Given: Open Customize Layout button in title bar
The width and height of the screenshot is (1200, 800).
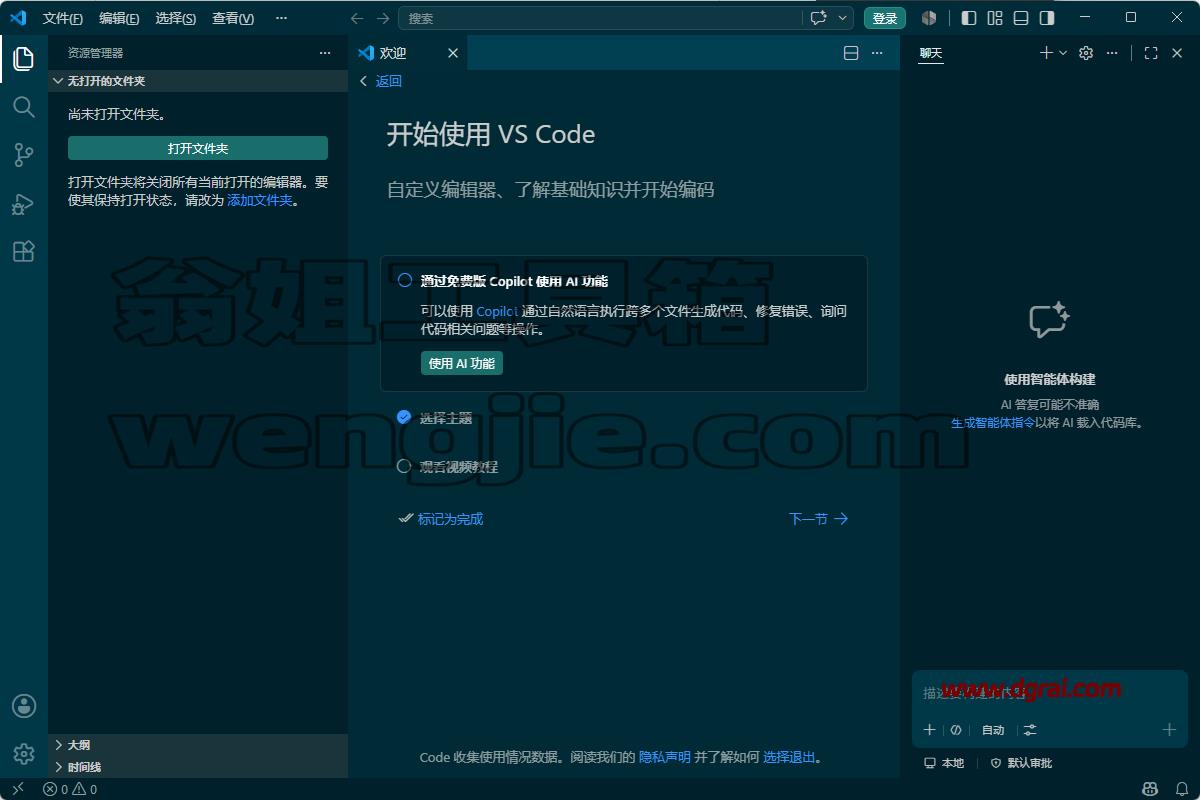Looking at the screenshot, I should point(995,18).
